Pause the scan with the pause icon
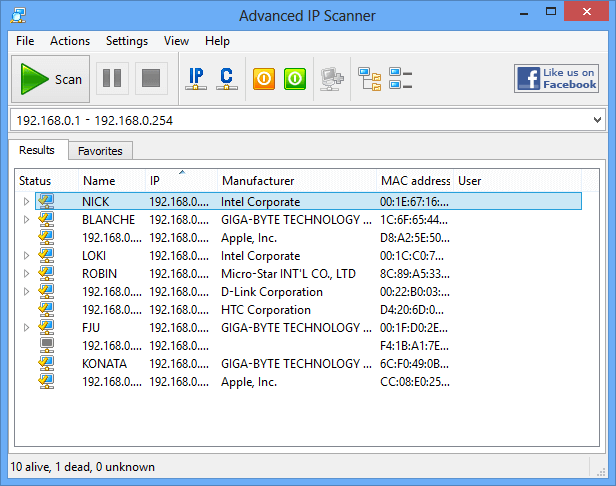Screen dimensions: 616x486 click(x=112, y=79)
